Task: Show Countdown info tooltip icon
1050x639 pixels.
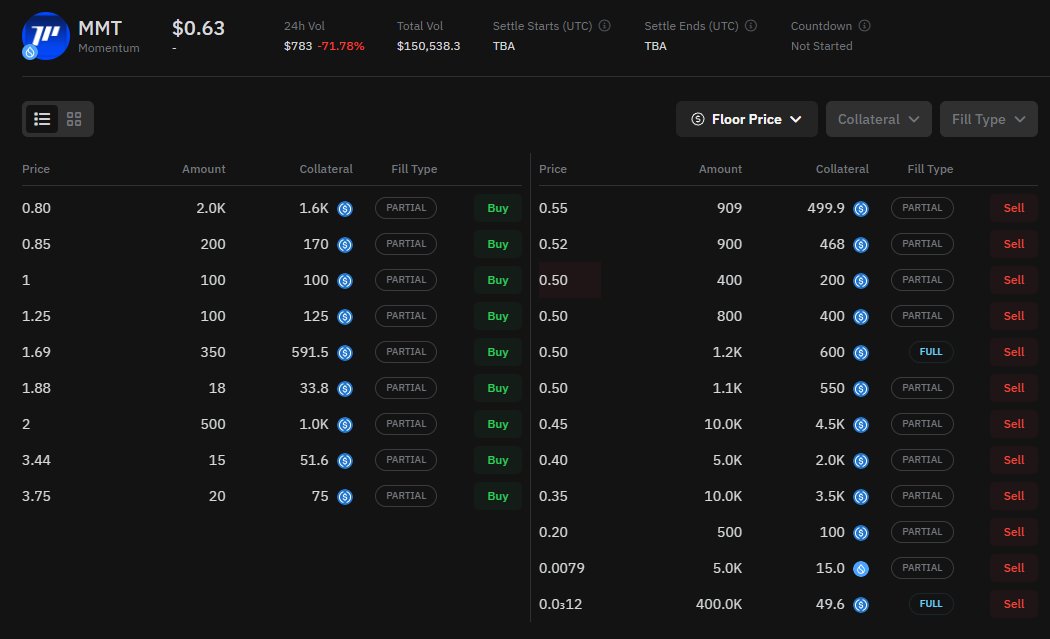Action: [x=865, y=25]
